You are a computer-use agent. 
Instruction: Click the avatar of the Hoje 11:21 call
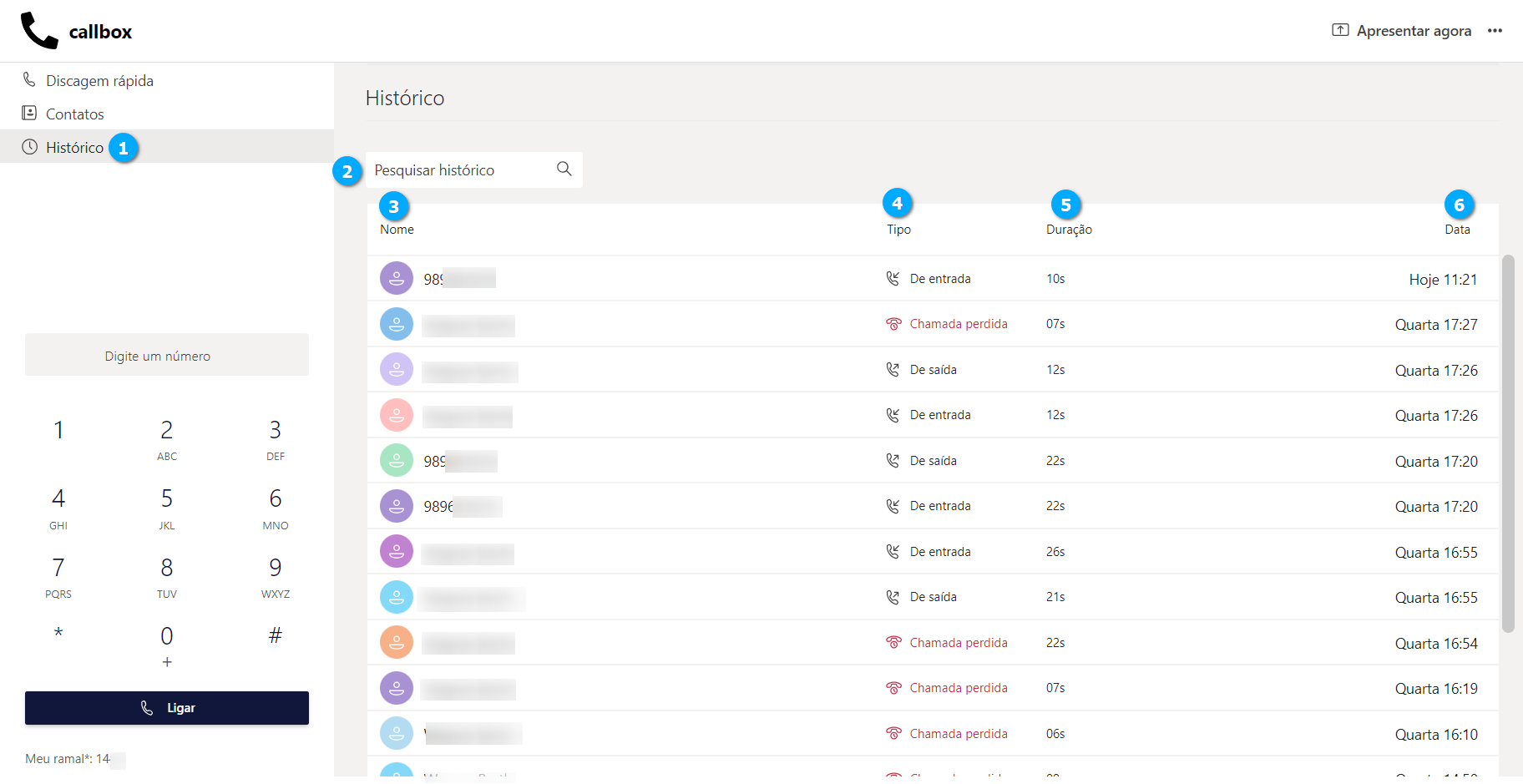point(397,279)
